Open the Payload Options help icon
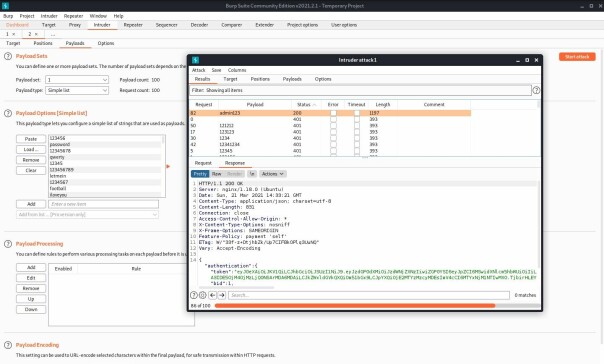Screen dimensions: 604x364 (x=8, y=113)
